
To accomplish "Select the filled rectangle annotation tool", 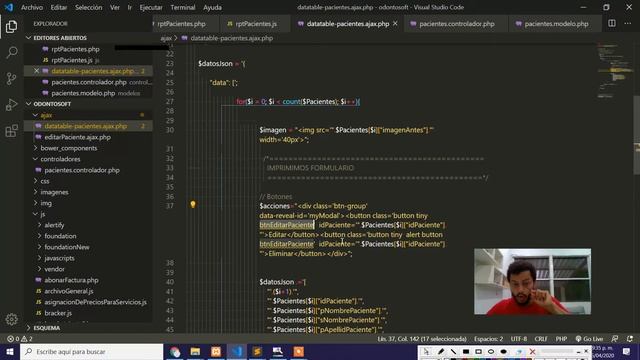I will pyautogui.click(x=466, y=351).
